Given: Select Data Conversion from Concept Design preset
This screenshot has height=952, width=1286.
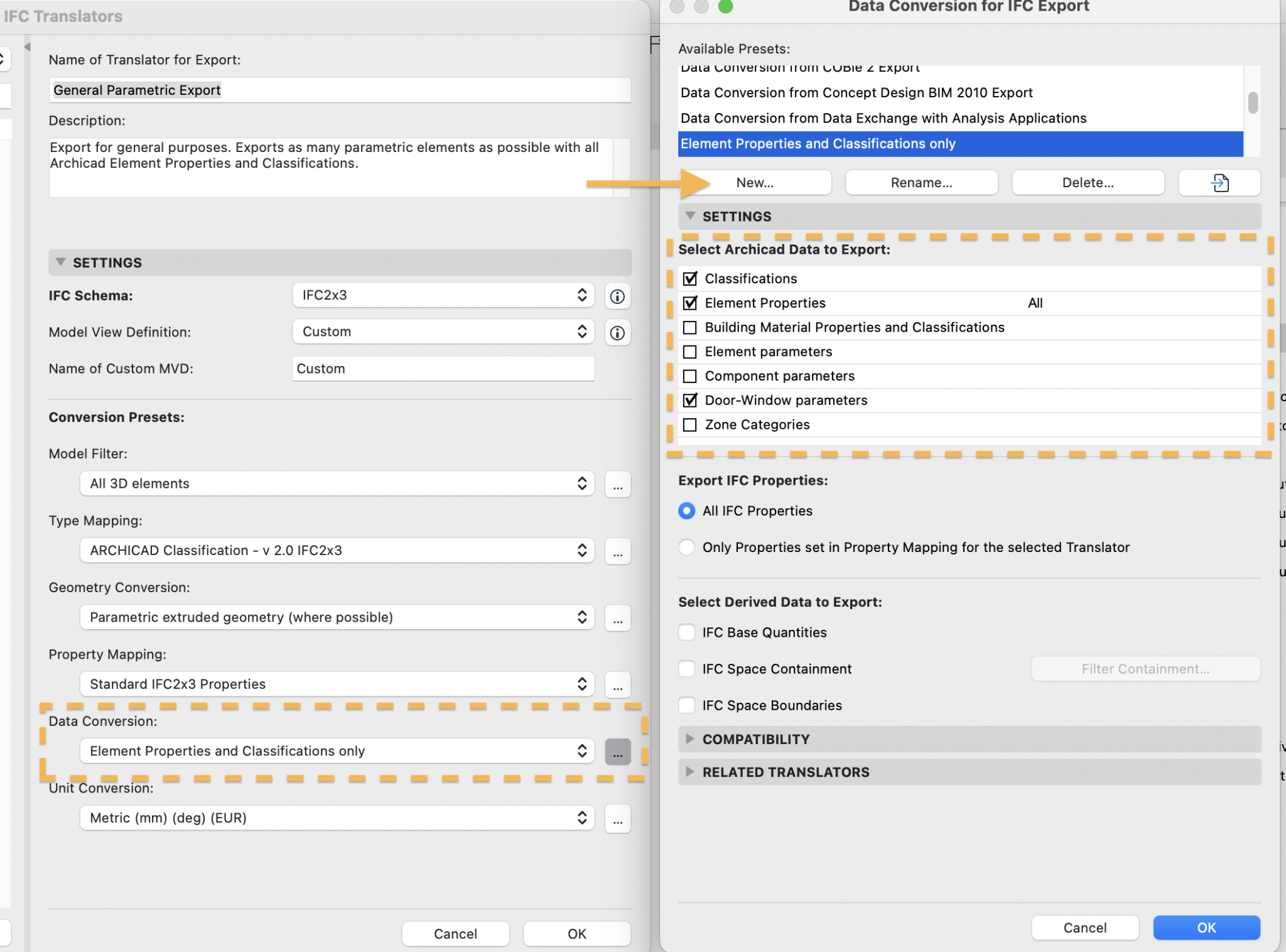Looking at the screenshot, I should click(x=856, y=92).
